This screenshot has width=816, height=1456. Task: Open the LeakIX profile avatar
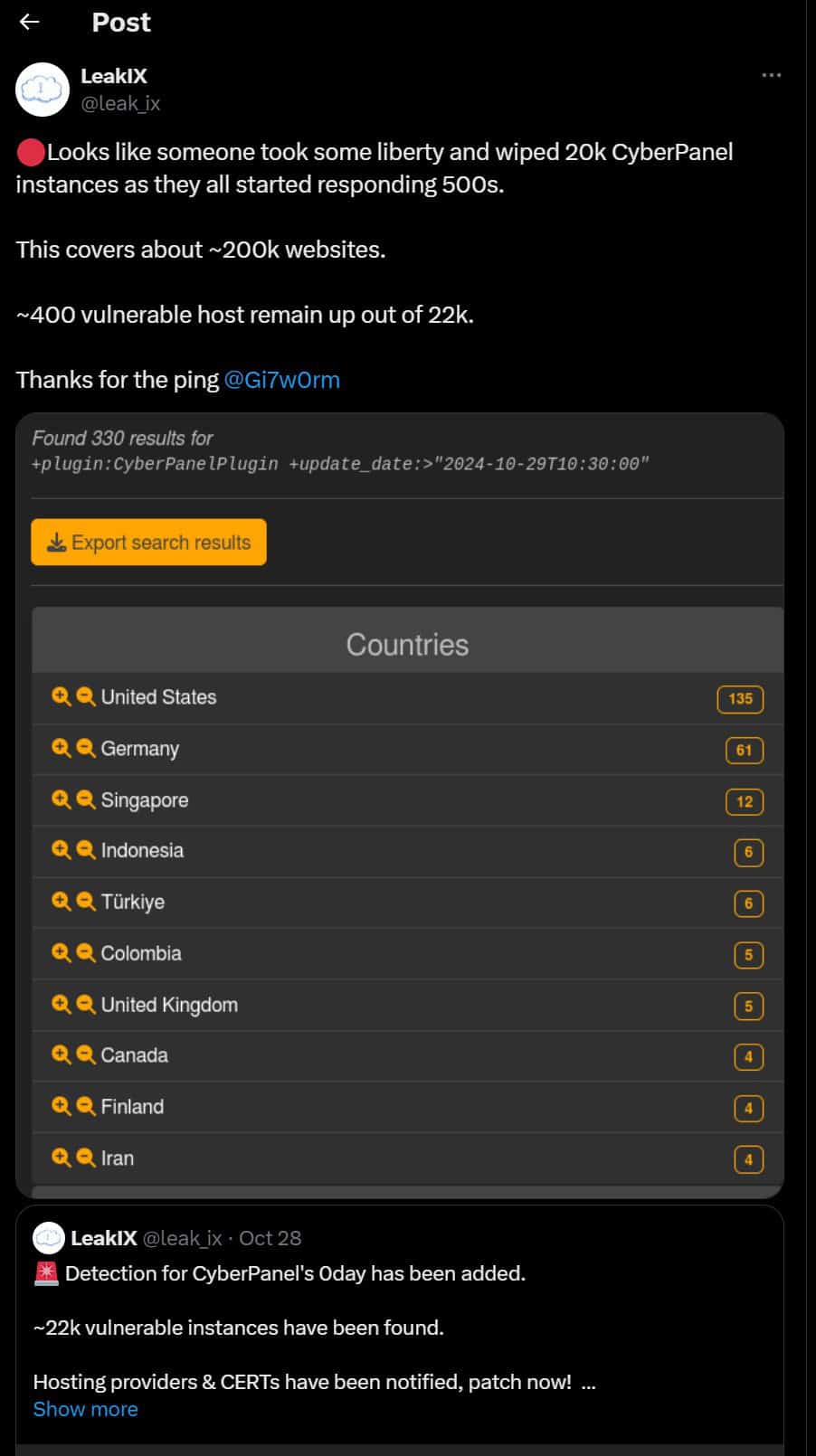pyautogui.click(x=43, y=90)
